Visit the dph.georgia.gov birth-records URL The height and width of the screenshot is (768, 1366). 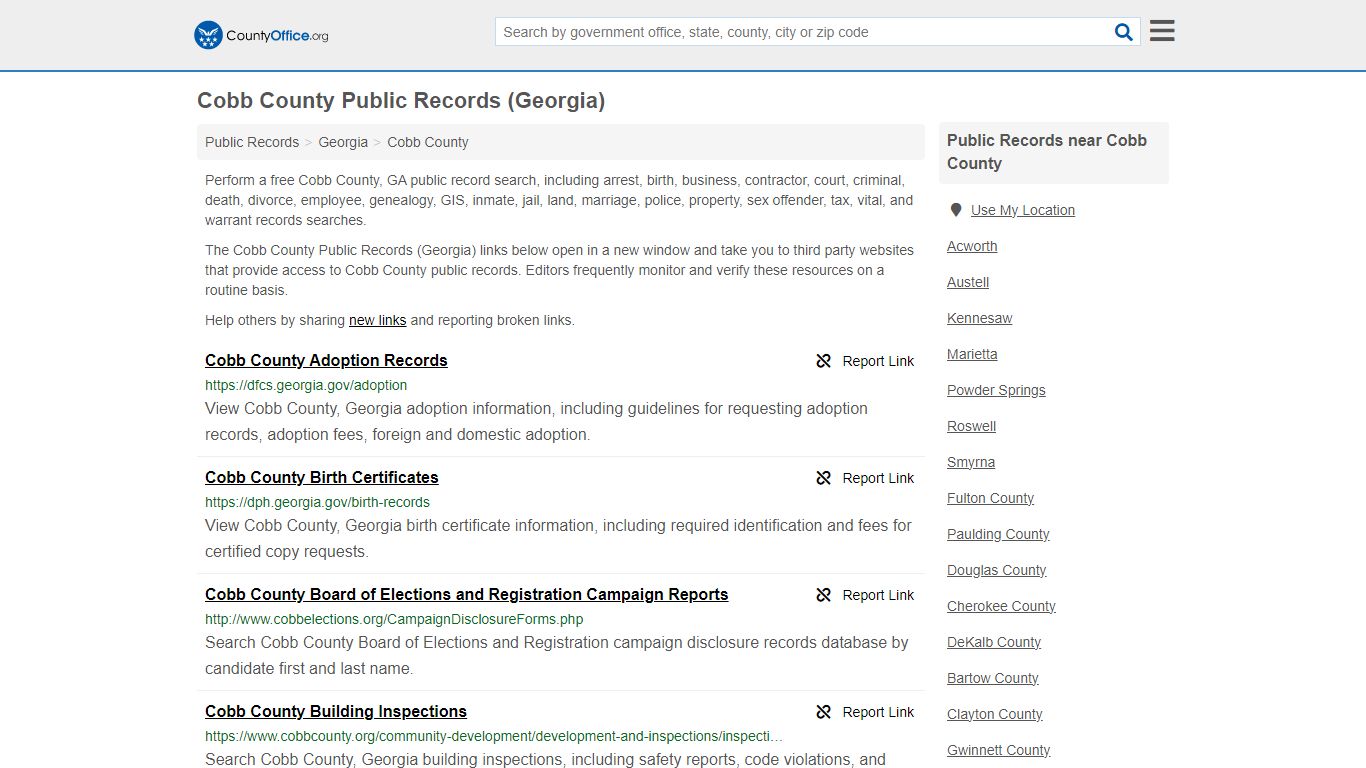pyautogui.click(x=317, y=502)
